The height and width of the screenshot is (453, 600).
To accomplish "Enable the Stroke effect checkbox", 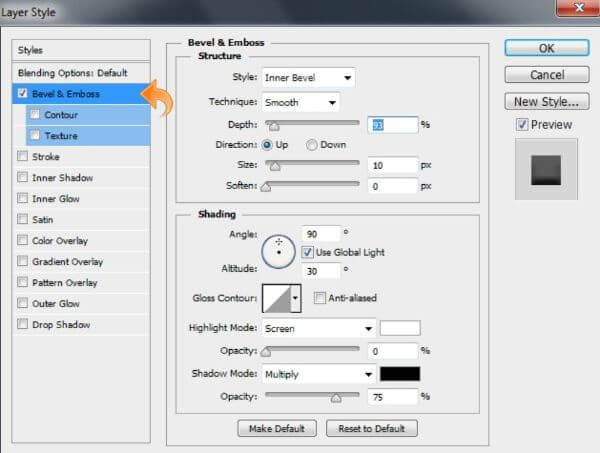I will (x=23, y=157).
